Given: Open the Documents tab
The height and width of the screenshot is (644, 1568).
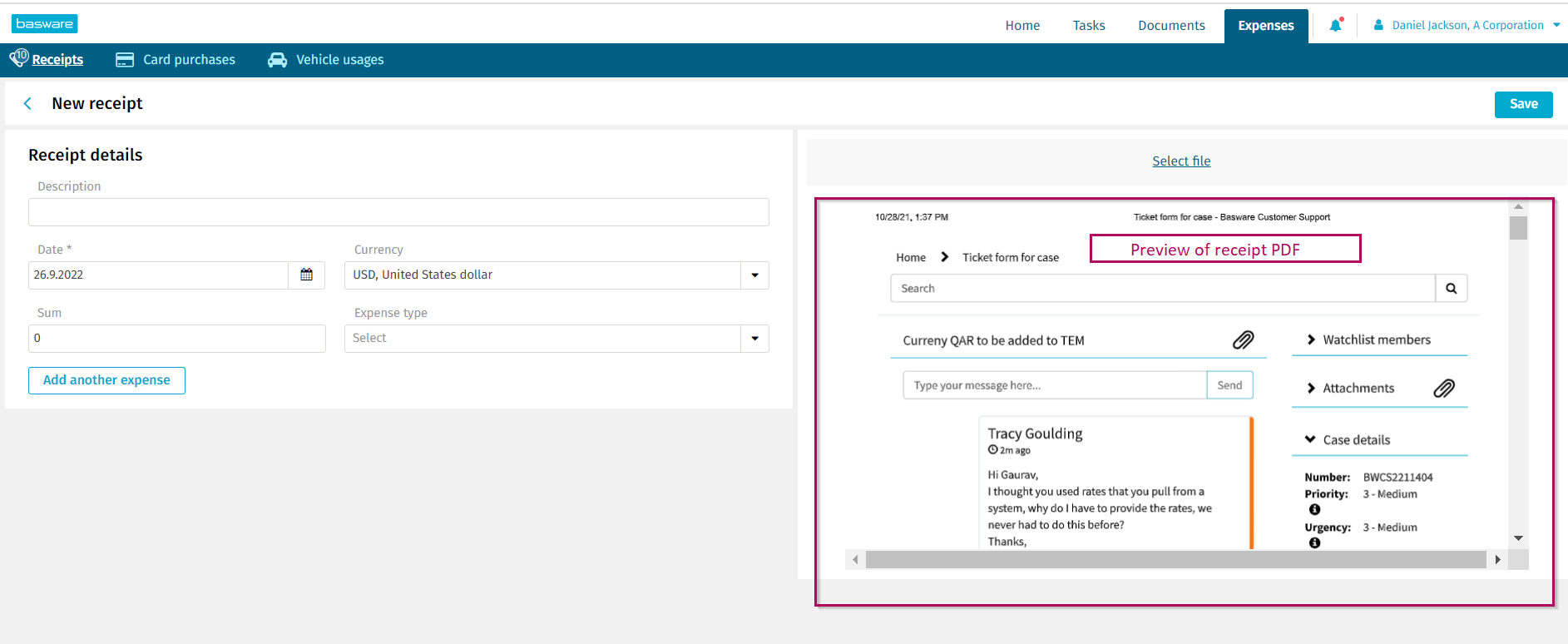Looking at the screenshot, I should 1171,26.
